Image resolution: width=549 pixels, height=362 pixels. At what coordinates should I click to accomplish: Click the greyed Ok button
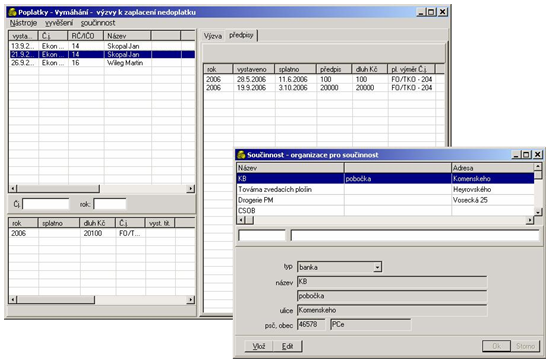(496, 346)
